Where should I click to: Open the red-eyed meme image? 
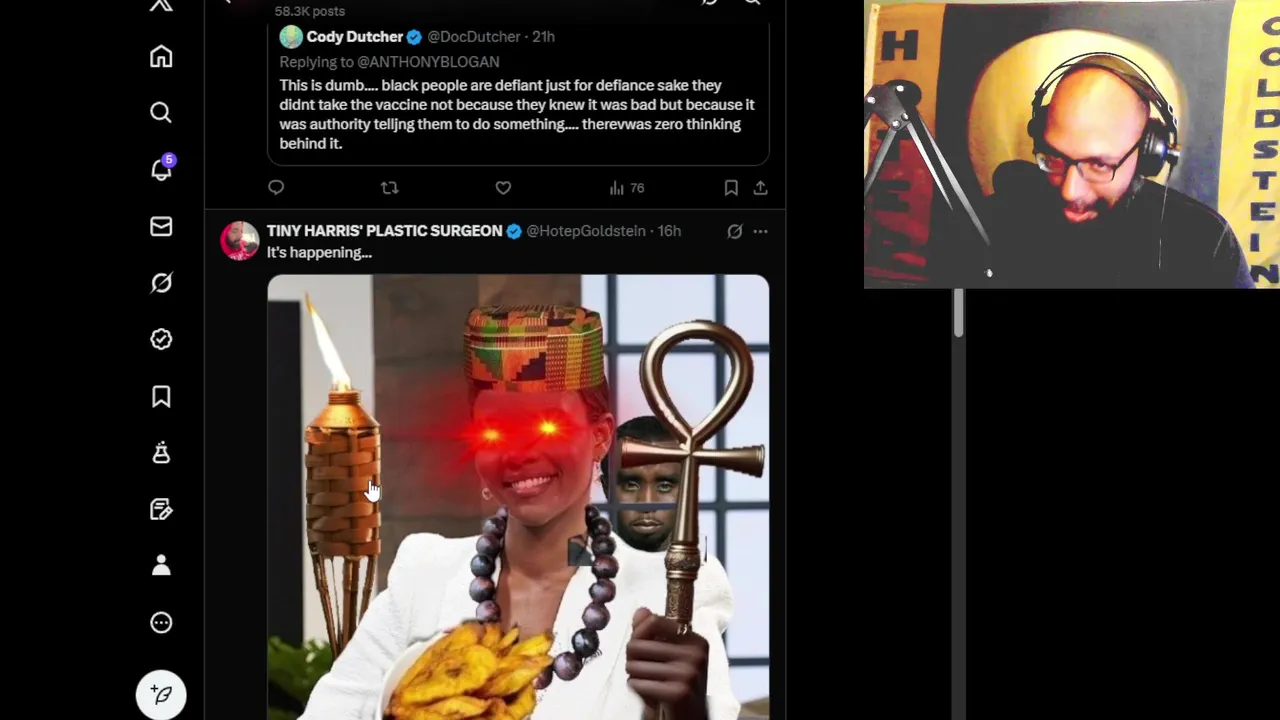[x=518, y=497]
